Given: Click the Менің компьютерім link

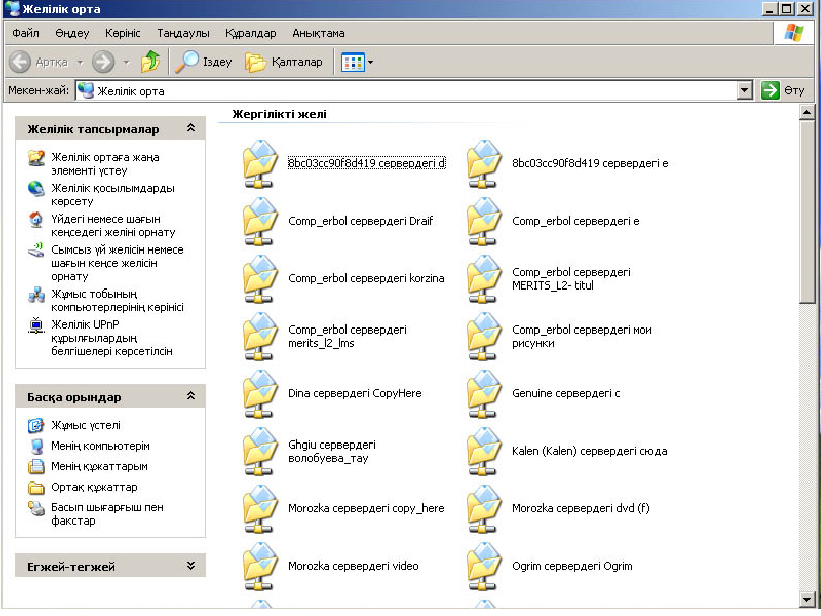Looking at the screenshot, I should click(100, 446).
